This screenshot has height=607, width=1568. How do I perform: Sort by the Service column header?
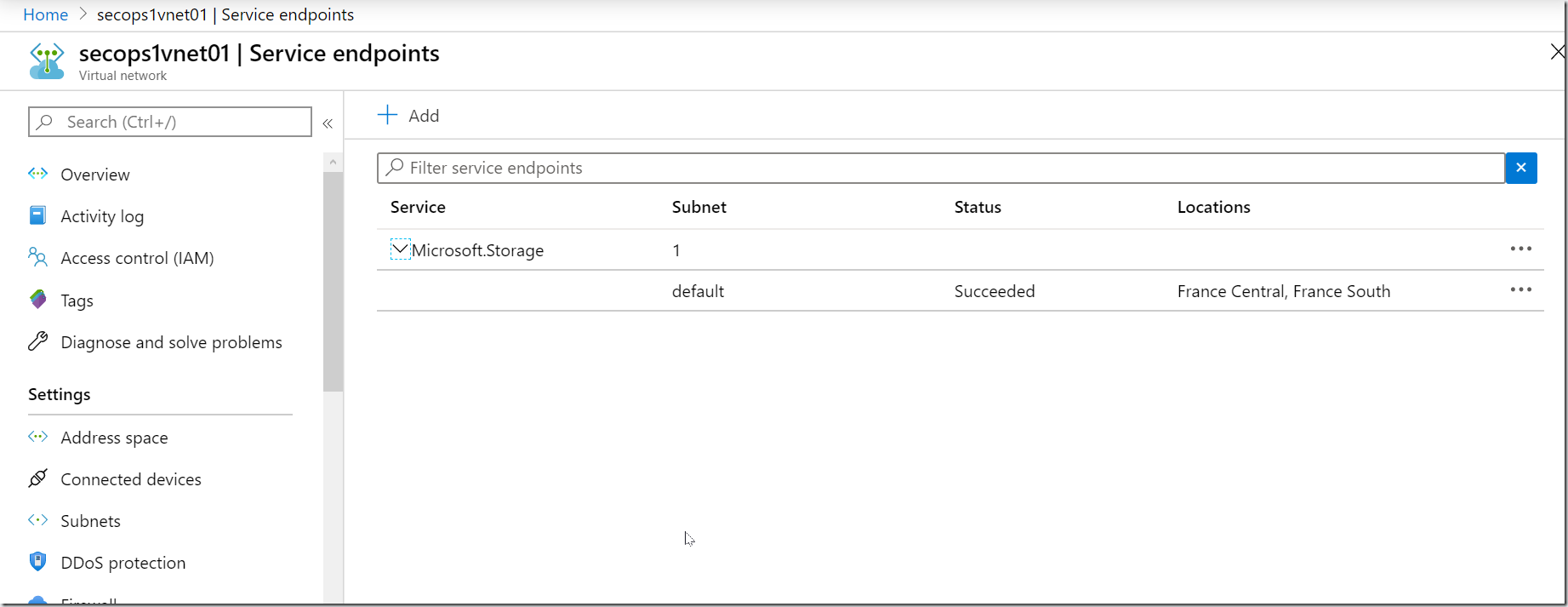click(418, 207)
